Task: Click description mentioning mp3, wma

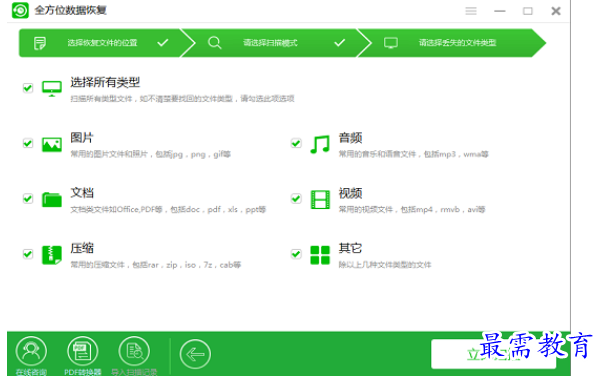Action: (x=414, y=154)
